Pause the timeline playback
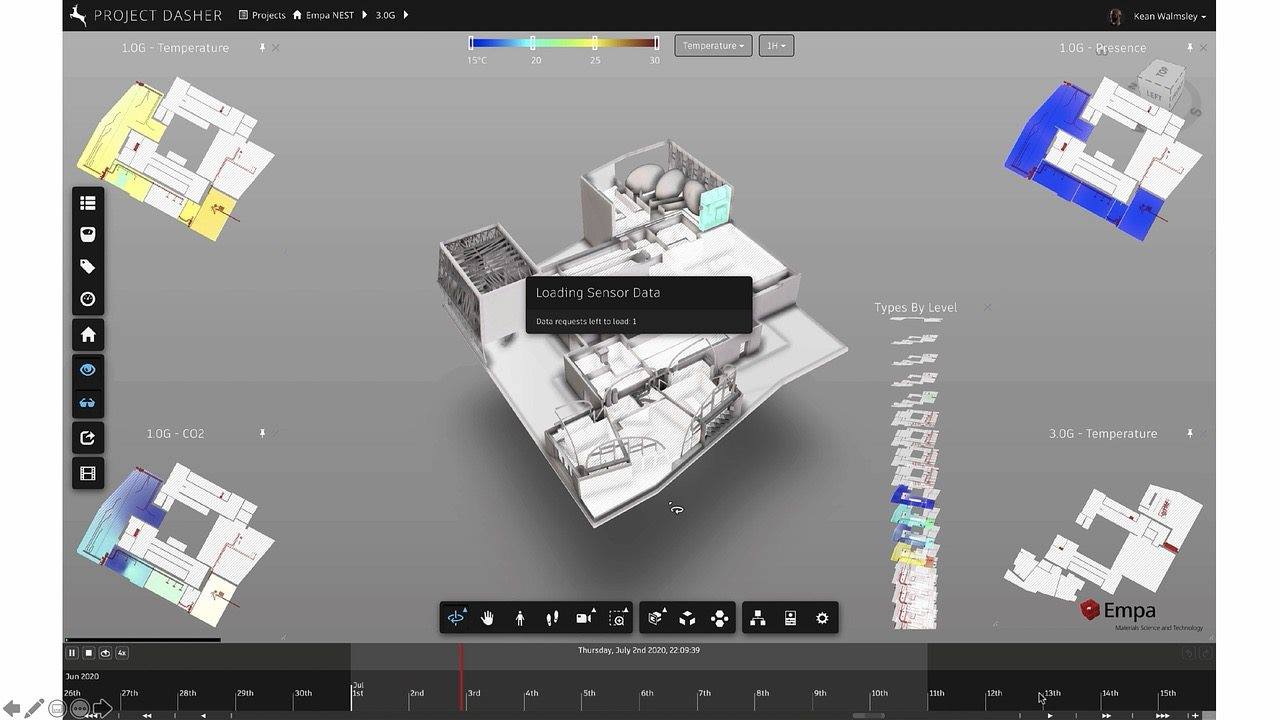The width and height of the screenshot is (1280, 720). point(72,653)
